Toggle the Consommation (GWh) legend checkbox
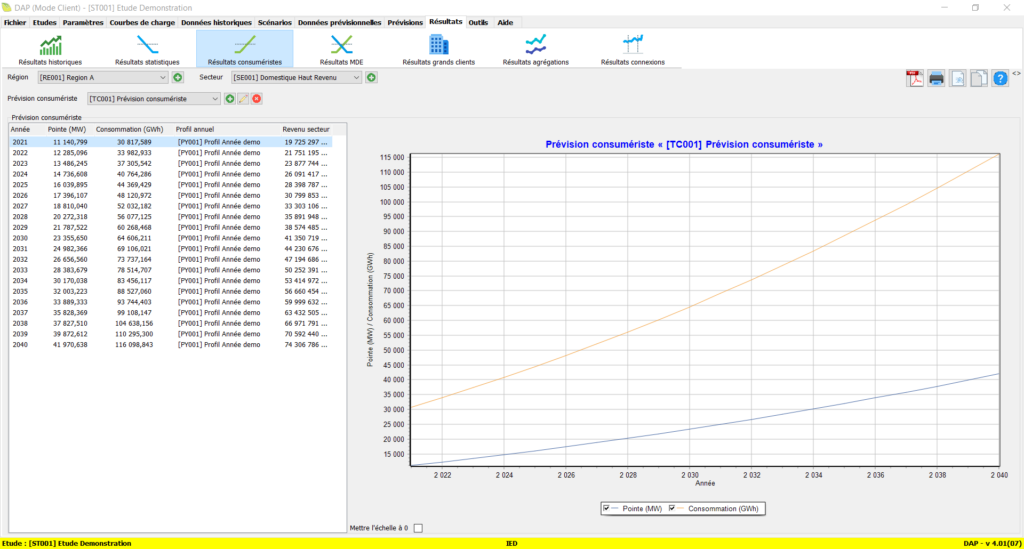 (671, 508)
